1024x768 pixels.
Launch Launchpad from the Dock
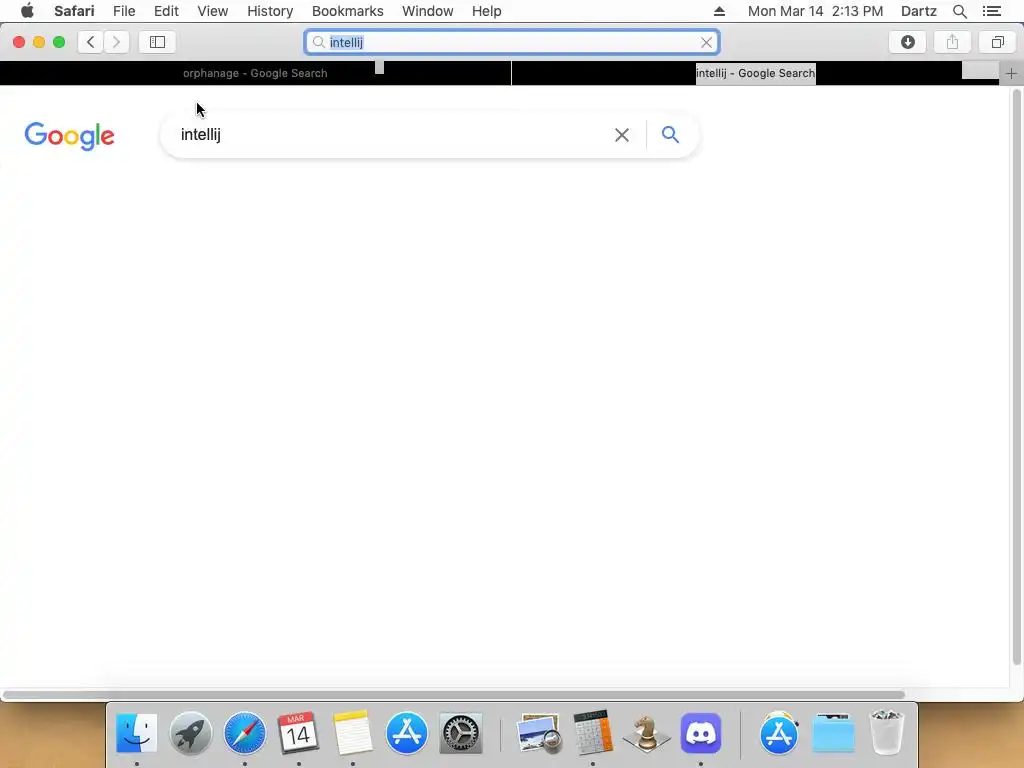(191, 733)
